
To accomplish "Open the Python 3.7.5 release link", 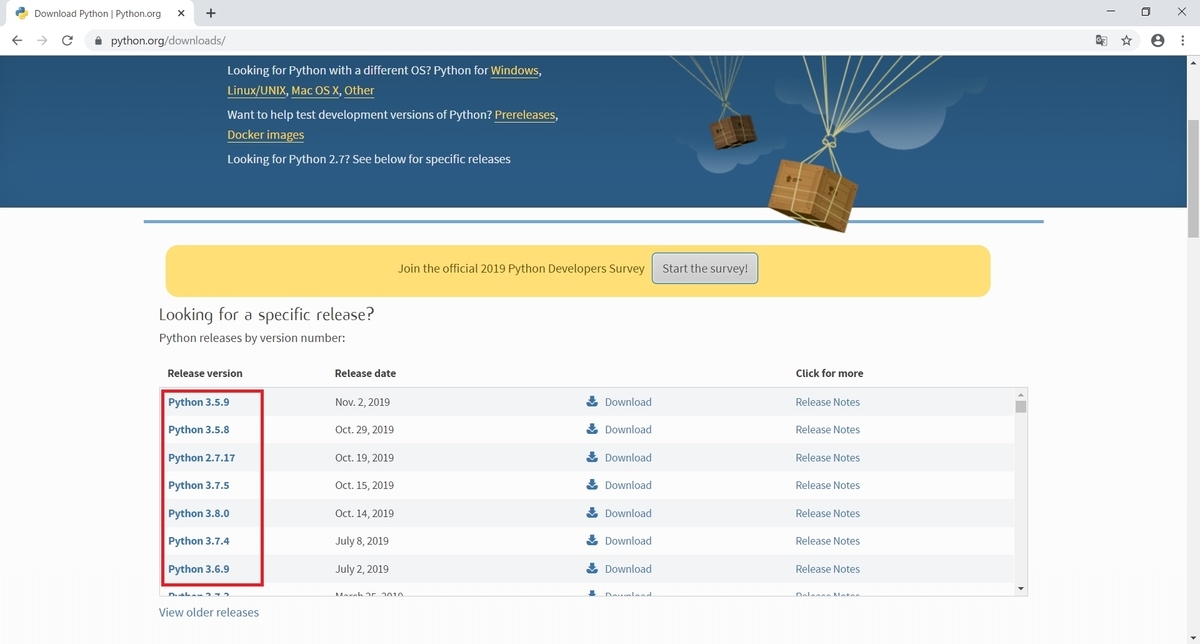I will pos(198,486).
